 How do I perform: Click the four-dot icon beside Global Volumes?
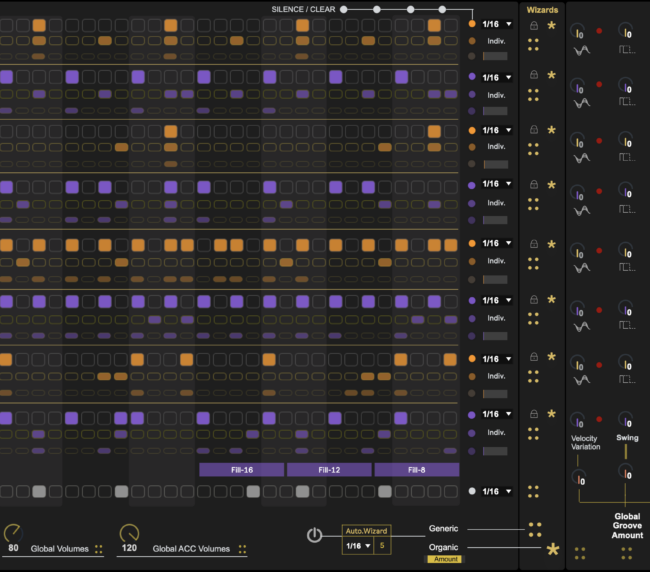pyautogui.click(x=99, y=549)
